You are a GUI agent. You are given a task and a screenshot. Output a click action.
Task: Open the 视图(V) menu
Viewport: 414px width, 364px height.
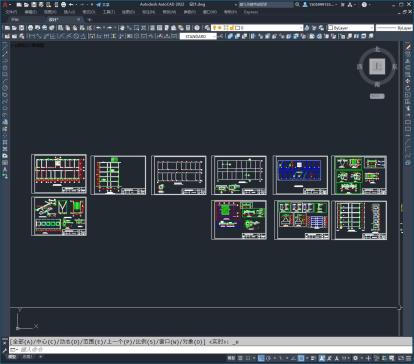tap(50, 12)
